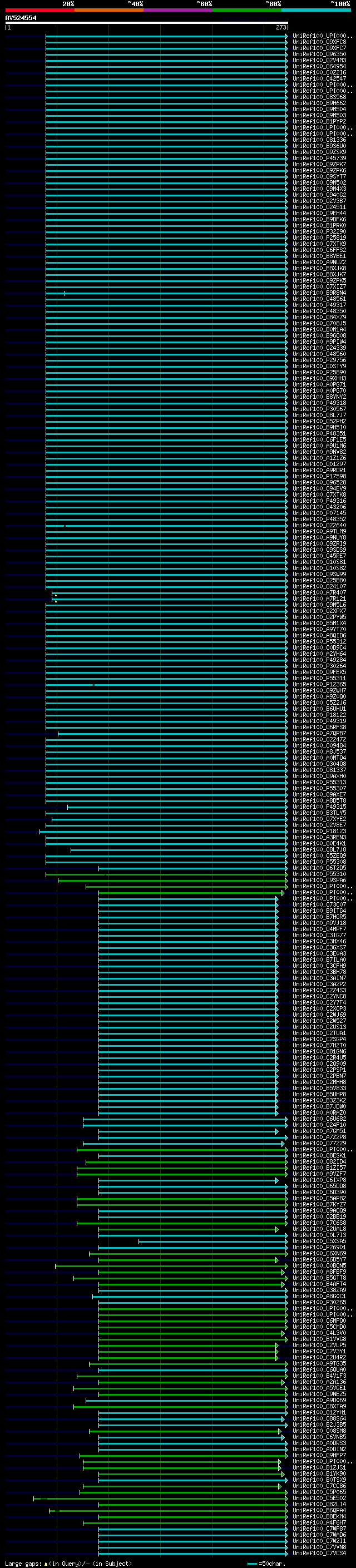Screen dimensions: 356x1568
Task: Click hit UniRef100_Q5ZEQ9
Action: [319, 856]
